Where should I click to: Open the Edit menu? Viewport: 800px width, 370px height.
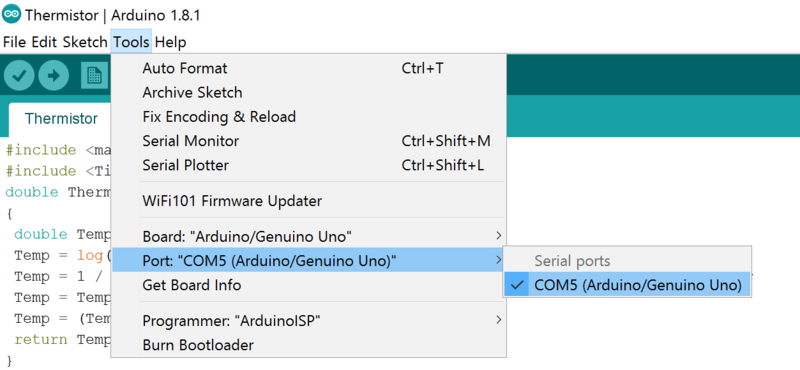tap(44, 42)
